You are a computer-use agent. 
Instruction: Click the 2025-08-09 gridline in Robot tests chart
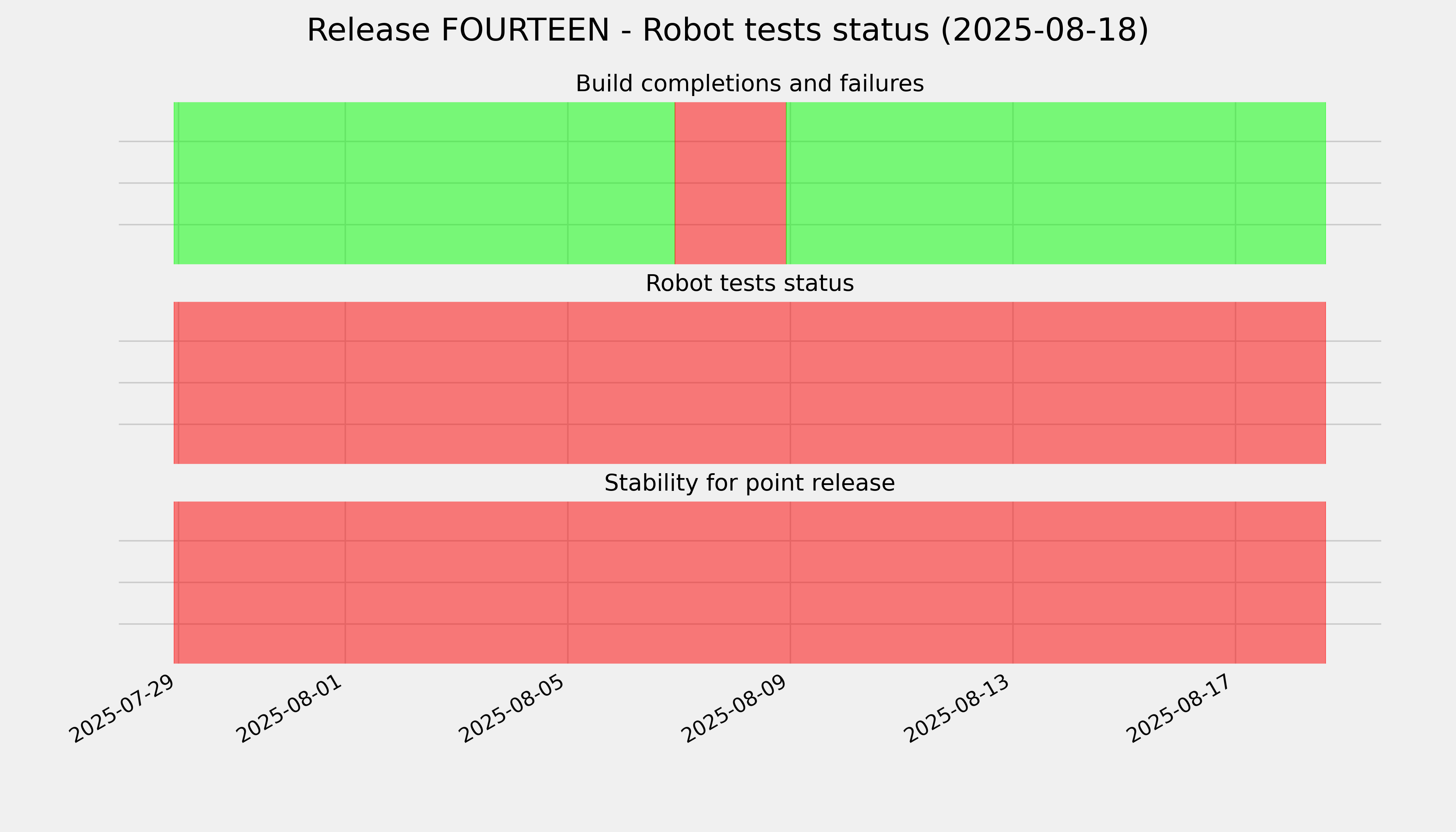790,382
